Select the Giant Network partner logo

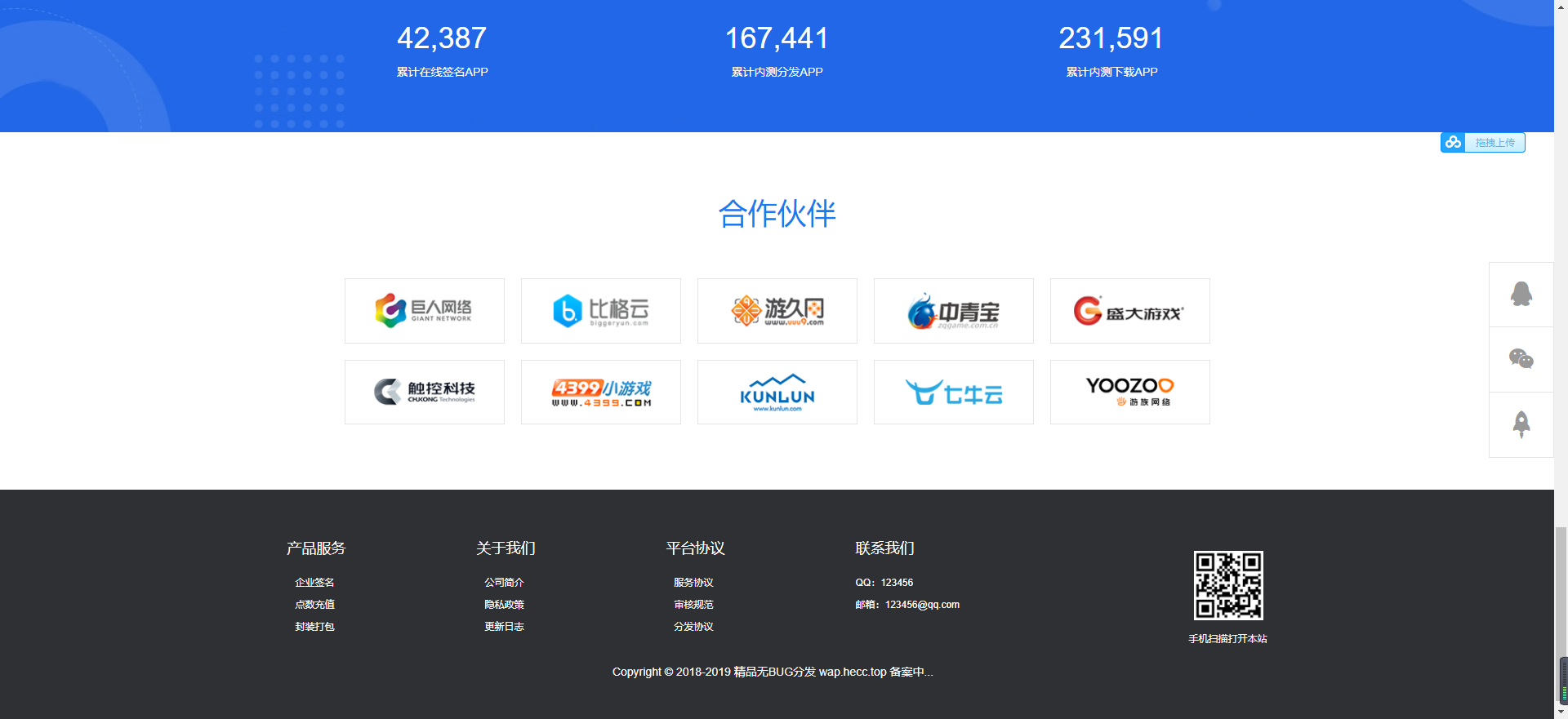[x=425, y=311]
